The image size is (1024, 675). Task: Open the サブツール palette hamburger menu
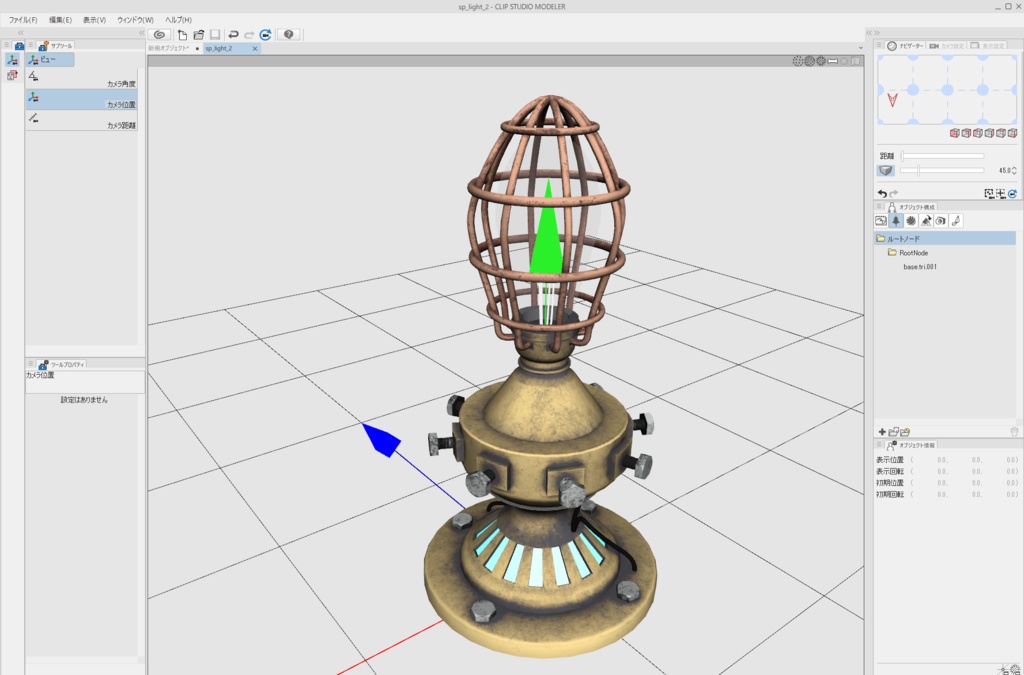coord(30,46)
